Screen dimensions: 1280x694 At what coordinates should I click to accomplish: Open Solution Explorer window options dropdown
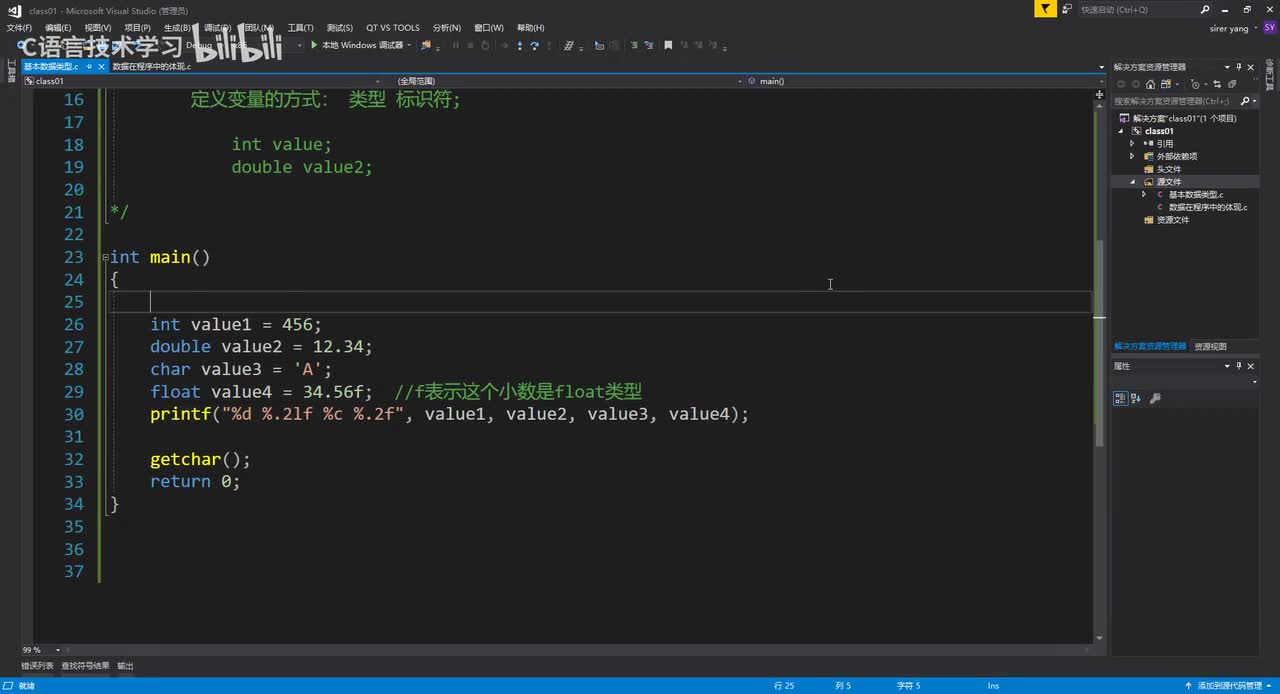[1227, 67]
